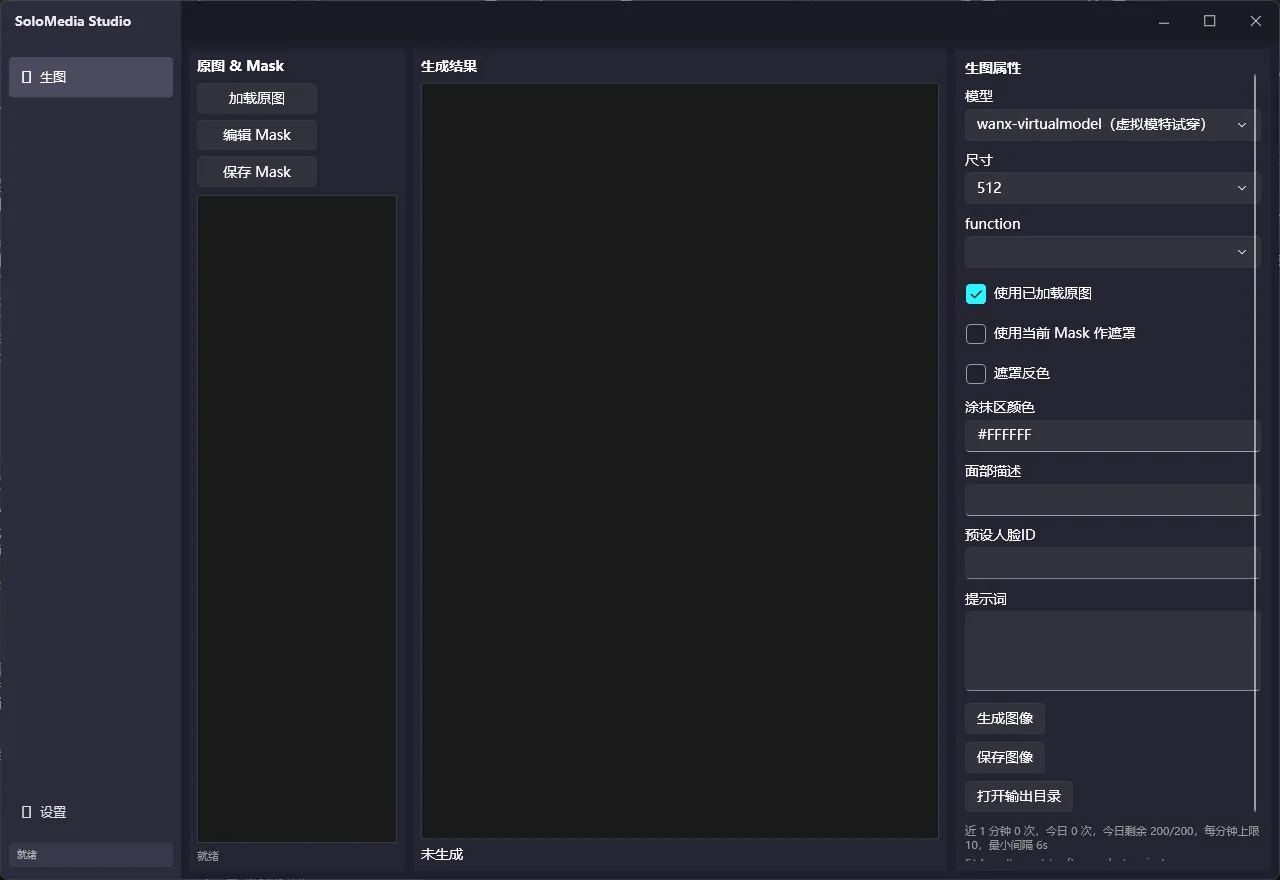Screen dimensions: 1280x880
Task: Uncheck the 使用已加载原图 checkbox
Action: 976,294
